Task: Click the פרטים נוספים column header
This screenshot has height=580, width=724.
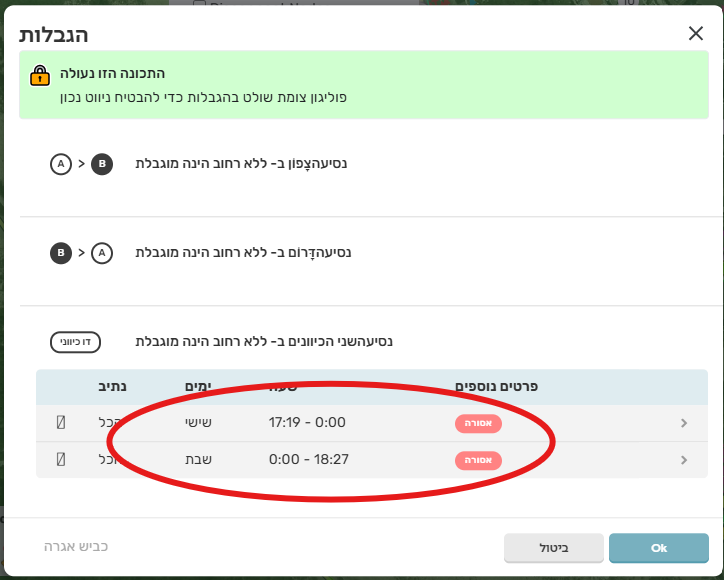Action: click(497, 386)
